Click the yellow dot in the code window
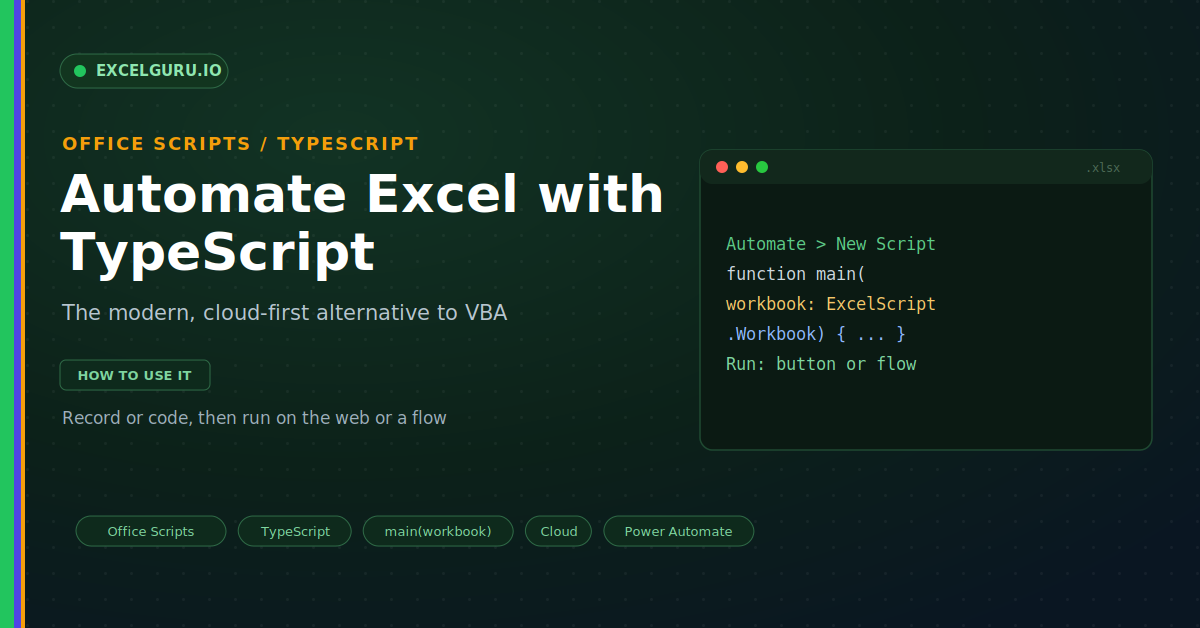 [742, 167]
